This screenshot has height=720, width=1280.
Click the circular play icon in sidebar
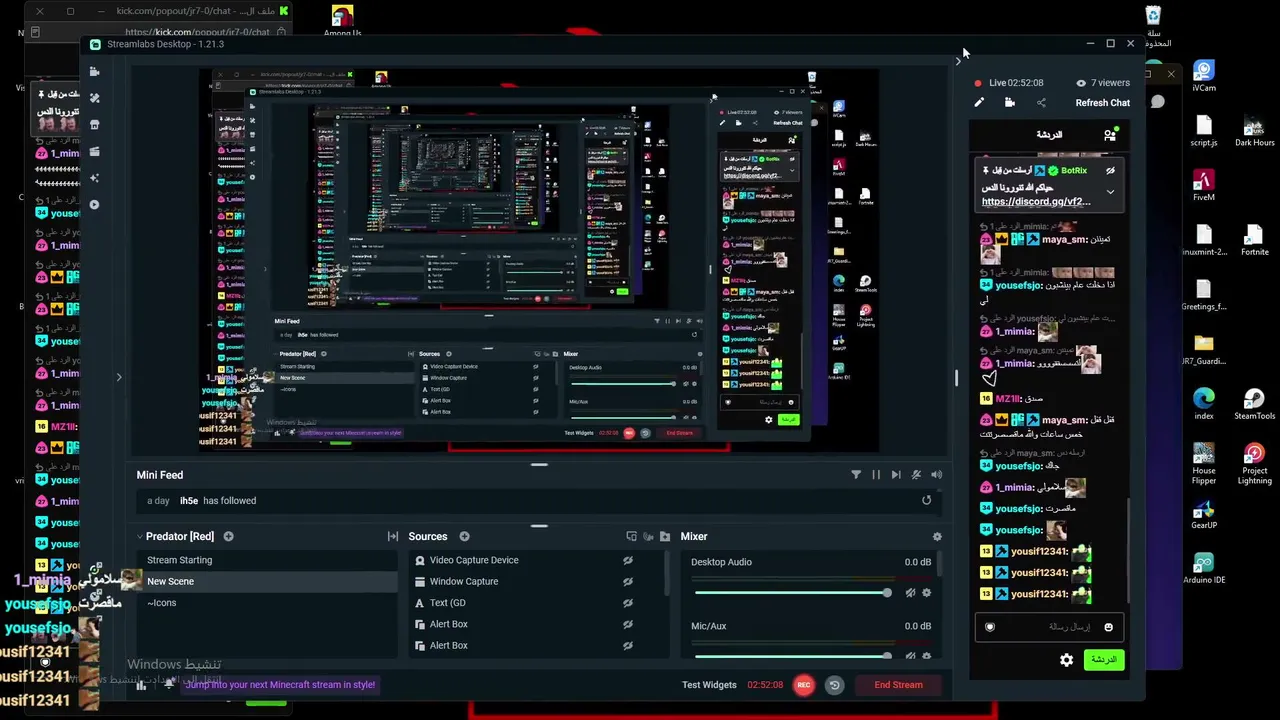coord(94,205)
